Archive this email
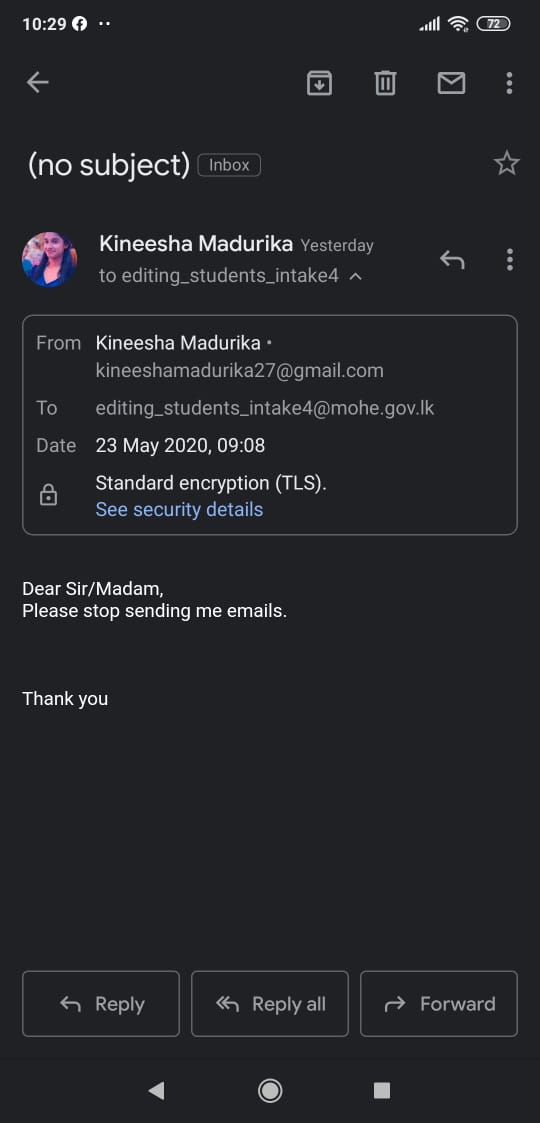The width and height of the screenshot is (540, 1123). coord(319,83)
